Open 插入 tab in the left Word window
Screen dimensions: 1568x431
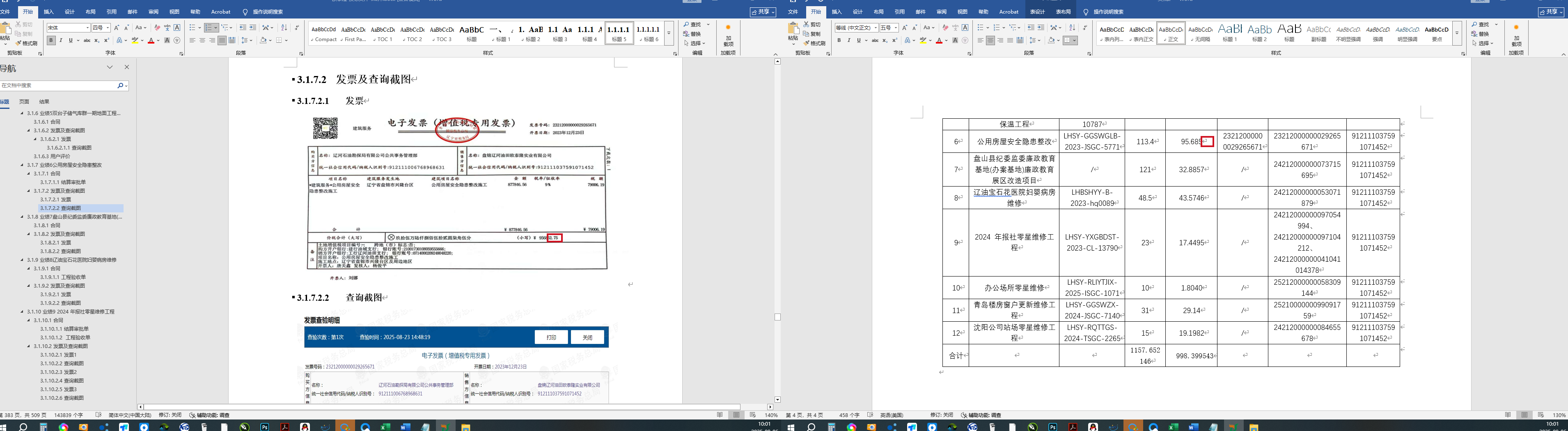49,12
